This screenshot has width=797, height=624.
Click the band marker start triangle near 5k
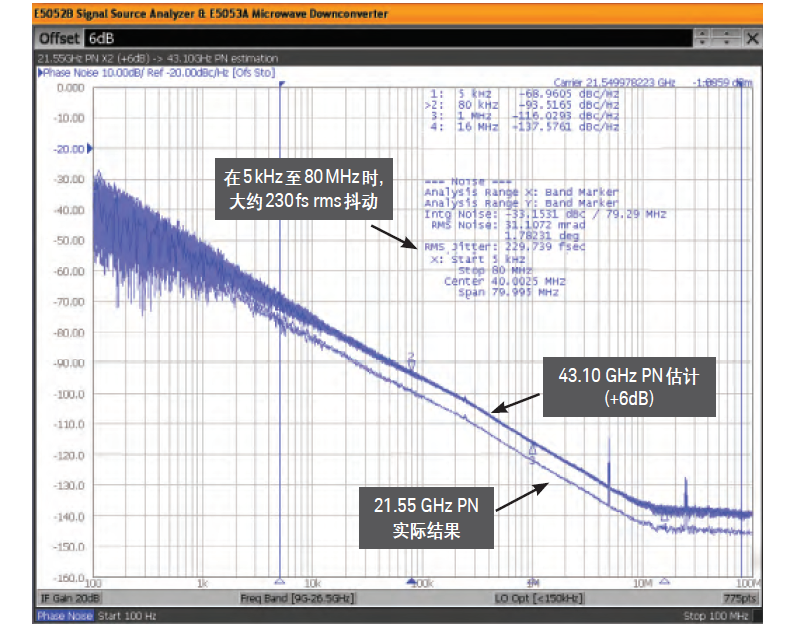pyautogui.click(x=280, y=581)
